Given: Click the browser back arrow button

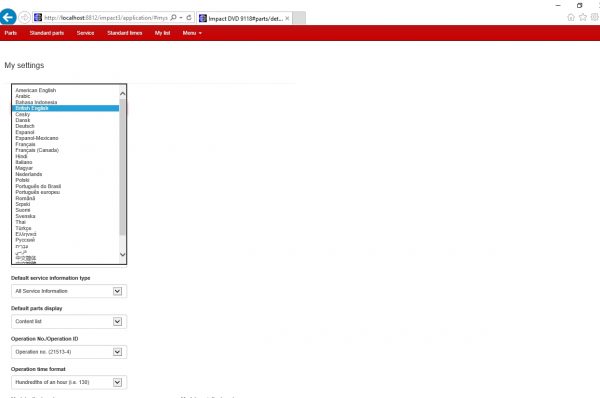Looking at the screenshot, I should pyautogui.click(x=8, y=17).
